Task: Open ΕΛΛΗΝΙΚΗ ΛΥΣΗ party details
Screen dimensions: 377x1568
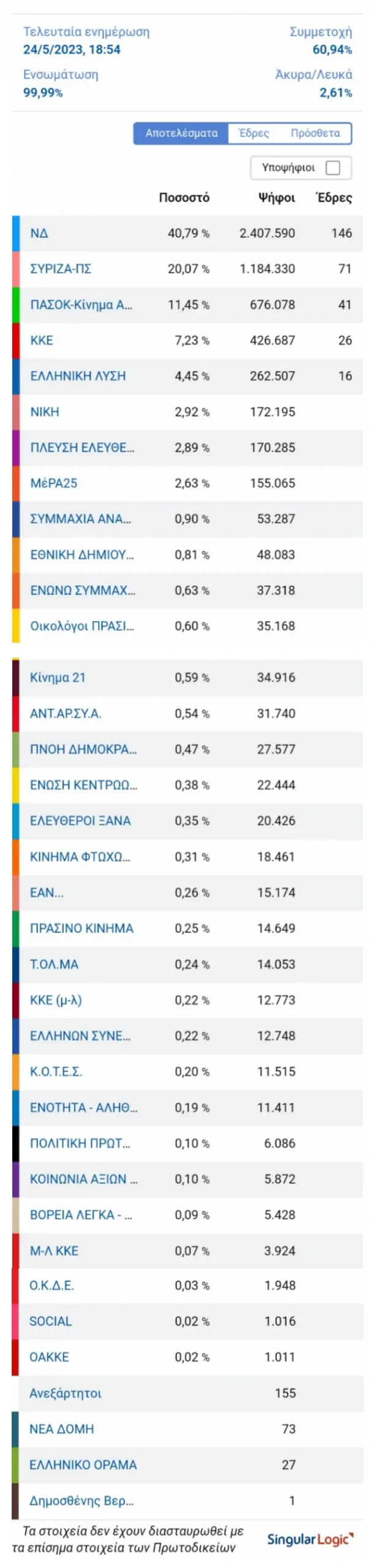Action: click(78, 376)
